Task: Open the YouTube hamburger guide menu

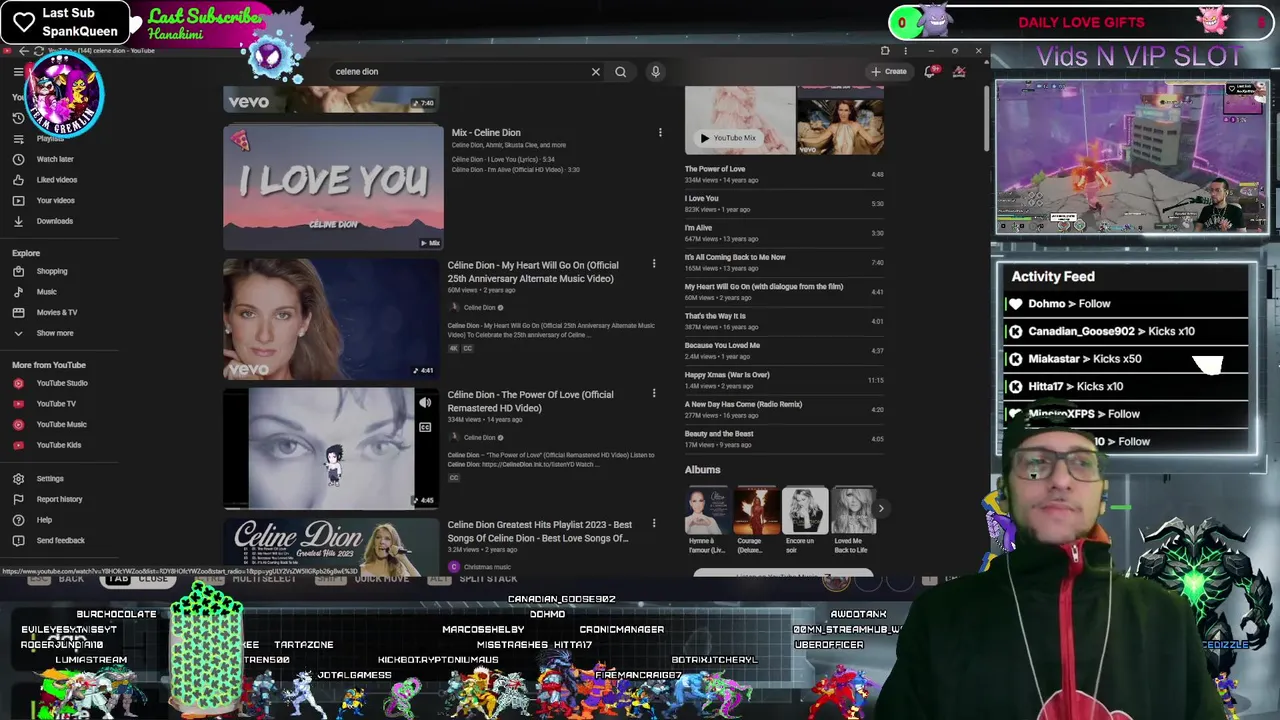Action: pos(18,72)
